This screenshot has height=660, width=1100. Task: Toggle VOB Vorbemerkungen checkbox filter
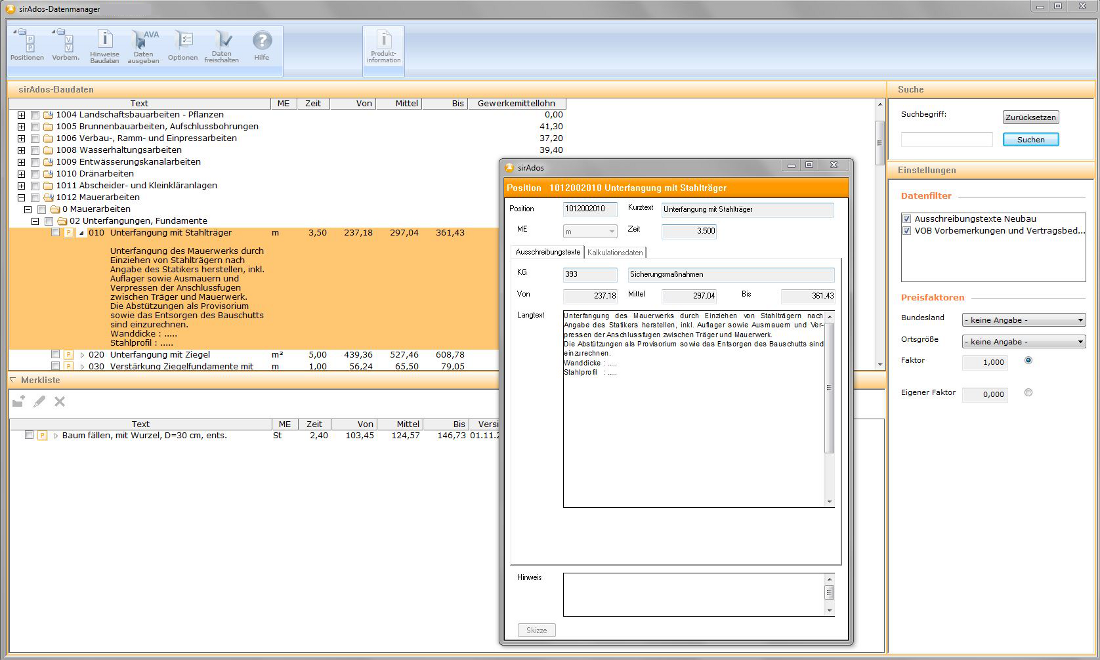pyautogui.click(x=907, y=230)
